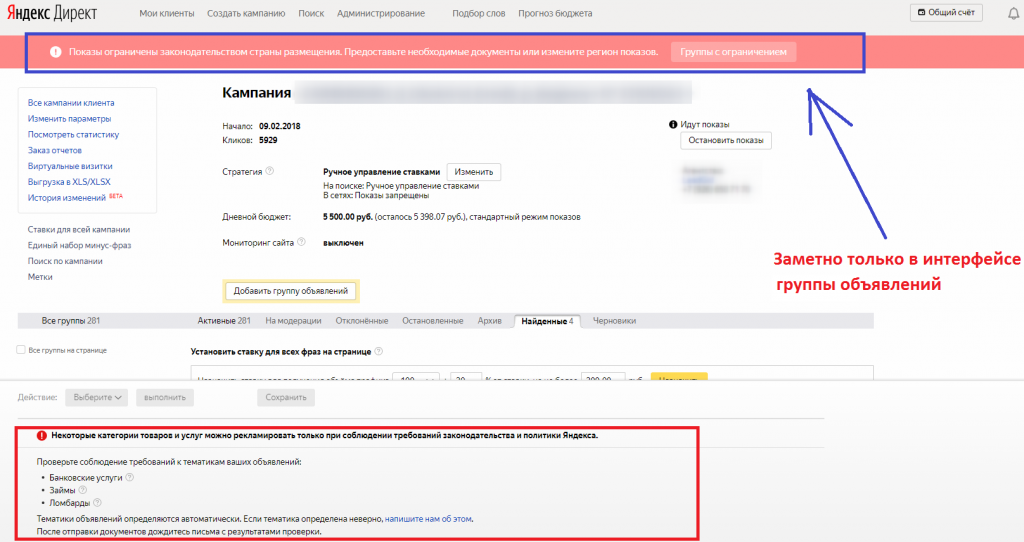Switch to the Архив tab
The image size is (1024, 542).
489,321
